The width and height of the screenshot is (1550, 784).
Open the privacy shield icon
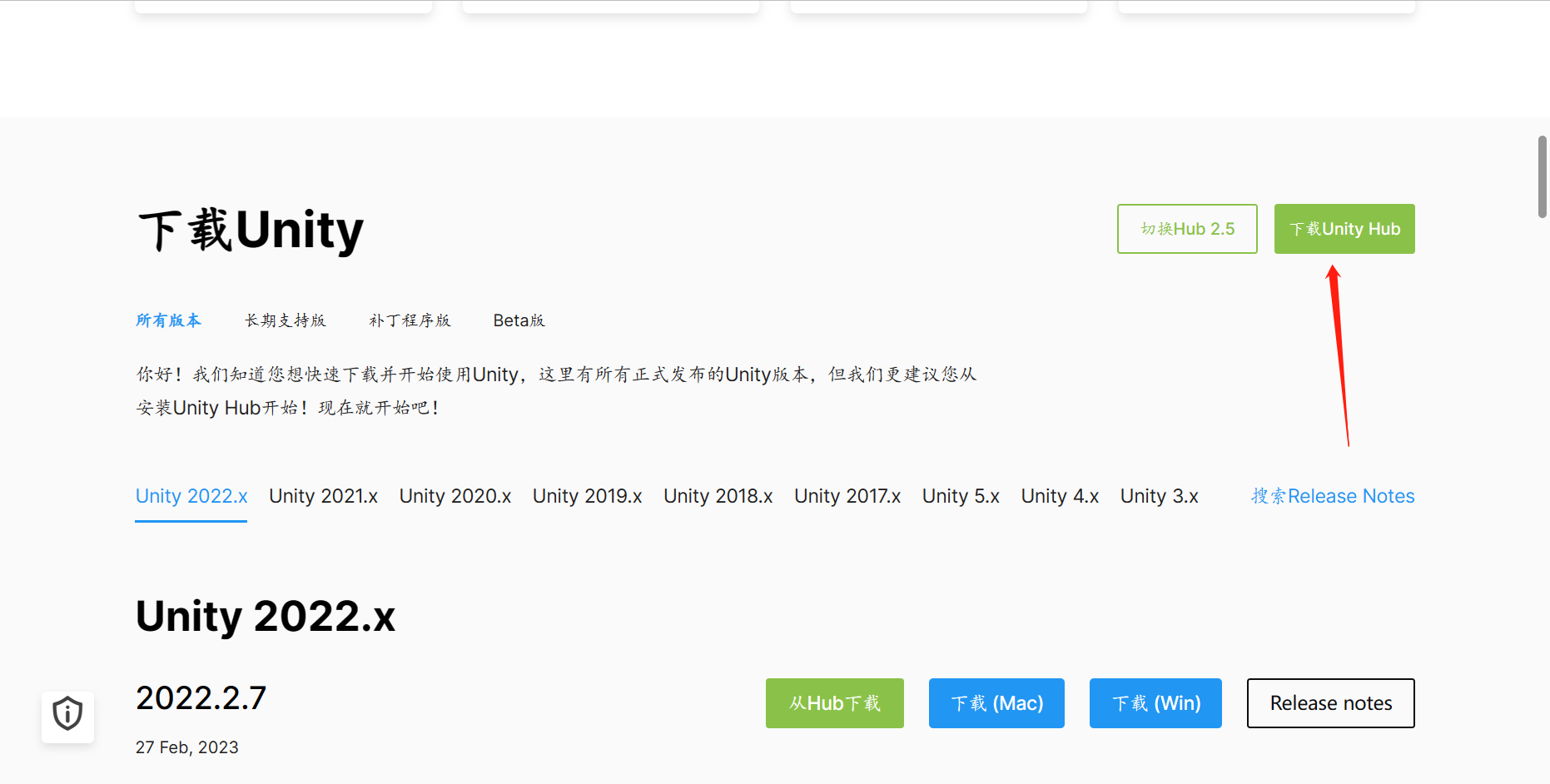click(x=67, y=717)
